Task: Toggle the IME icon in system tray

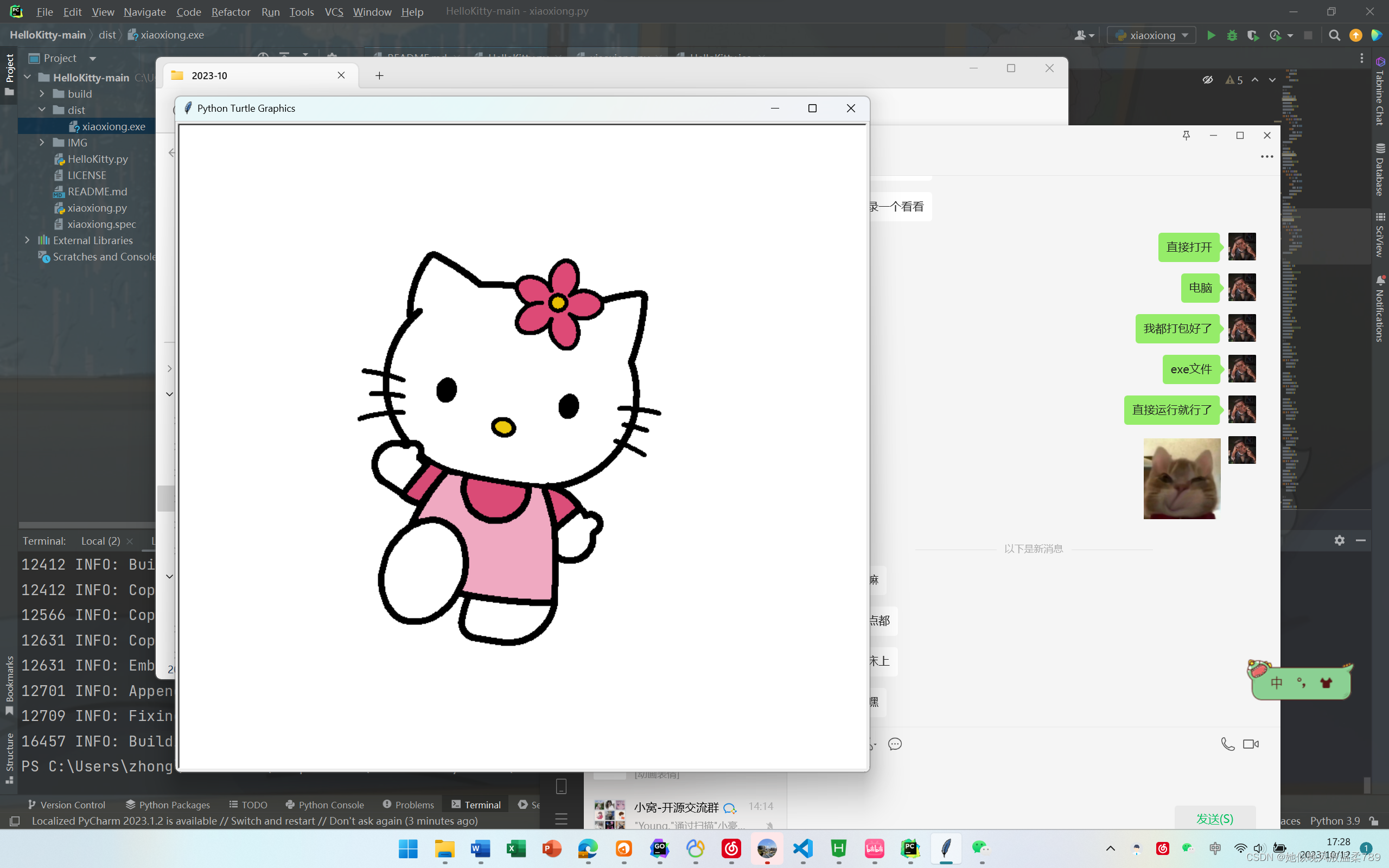Action: click(1215, 848)
